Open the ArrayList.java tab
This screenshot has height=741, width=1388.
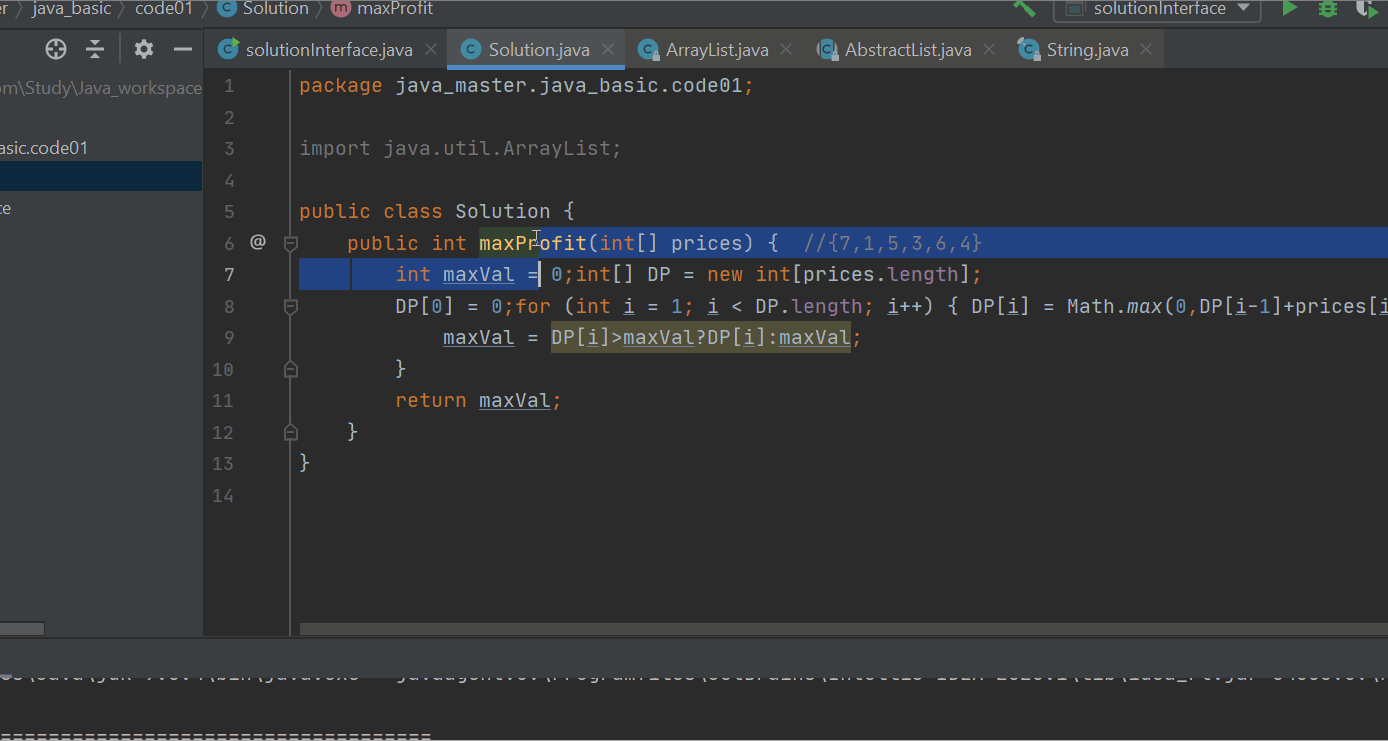(716, 49)
